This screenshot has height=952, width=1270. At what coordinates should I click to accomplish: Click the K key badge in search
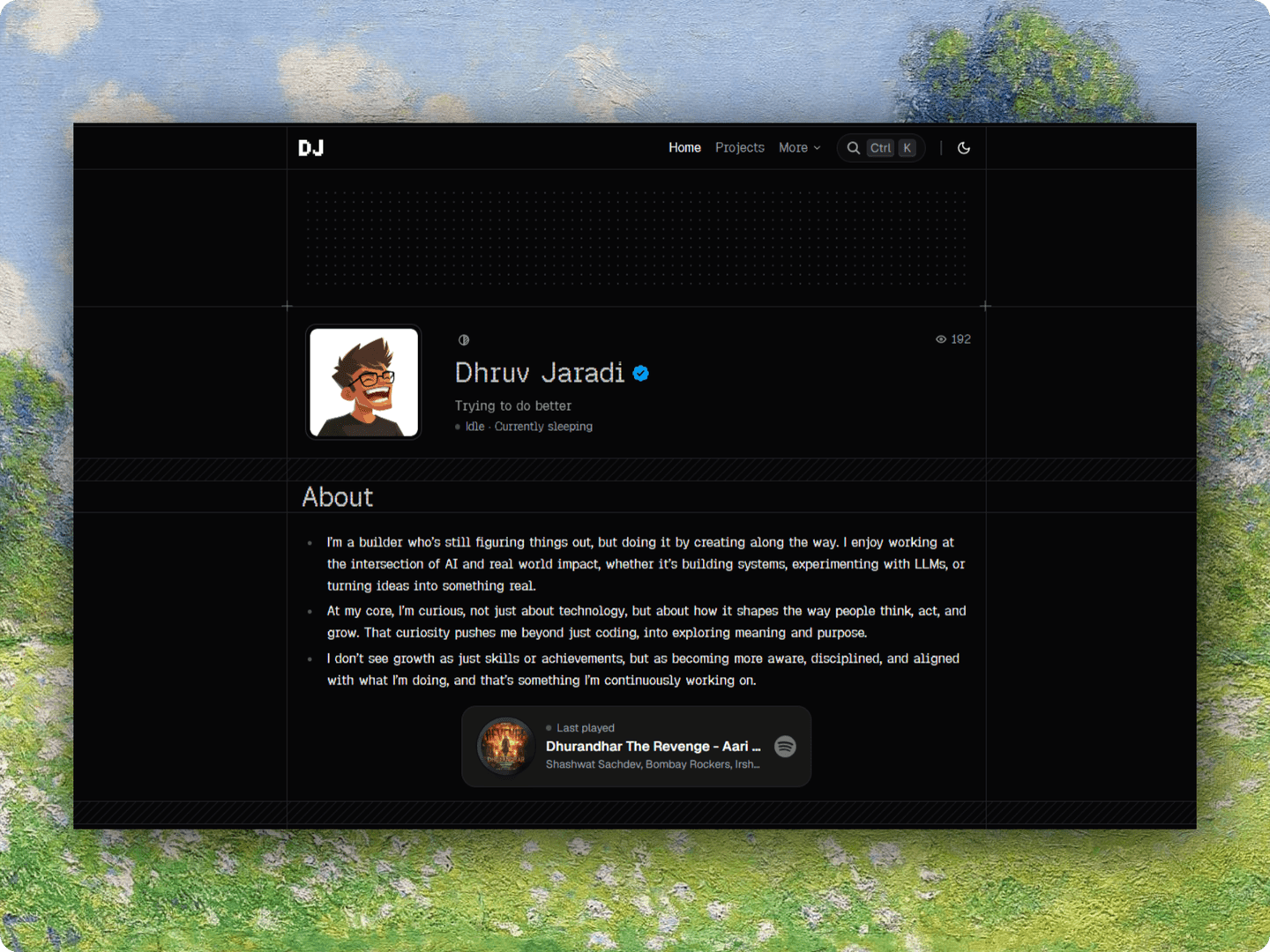click(x=907, y=148)
